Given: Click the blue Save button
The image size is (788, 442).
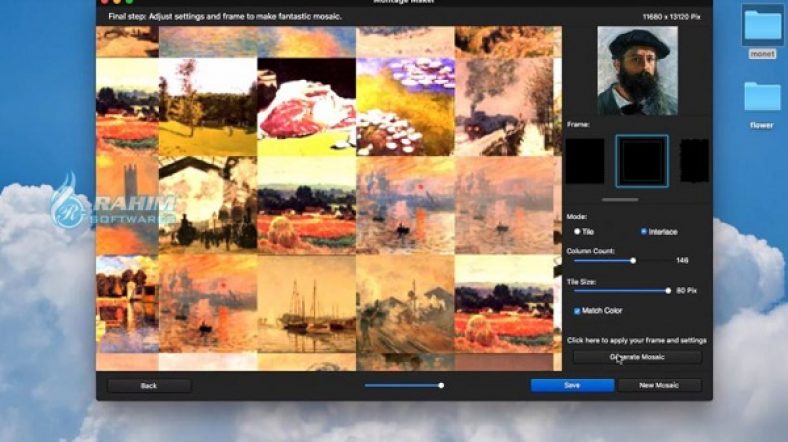Looking at the screenshot, I should click(x=571, y=385).
